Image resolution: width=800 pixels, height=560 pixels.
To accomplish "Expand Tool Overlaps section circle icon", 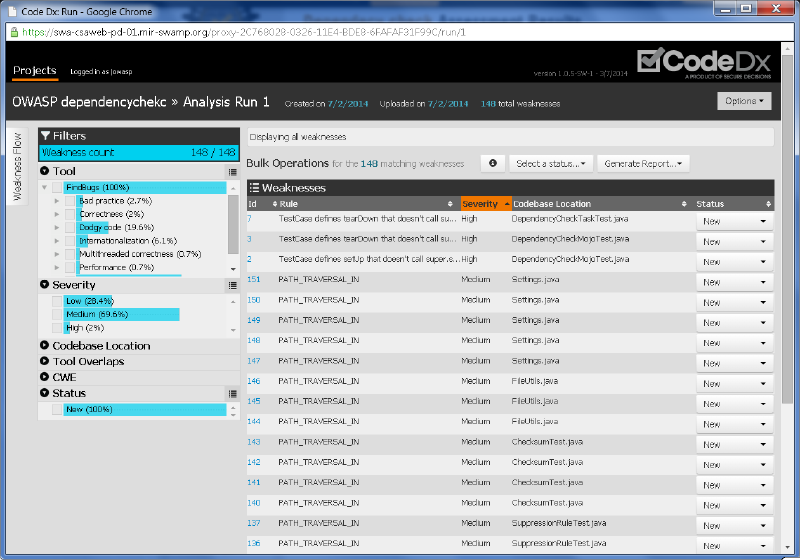I will [45, 361].
